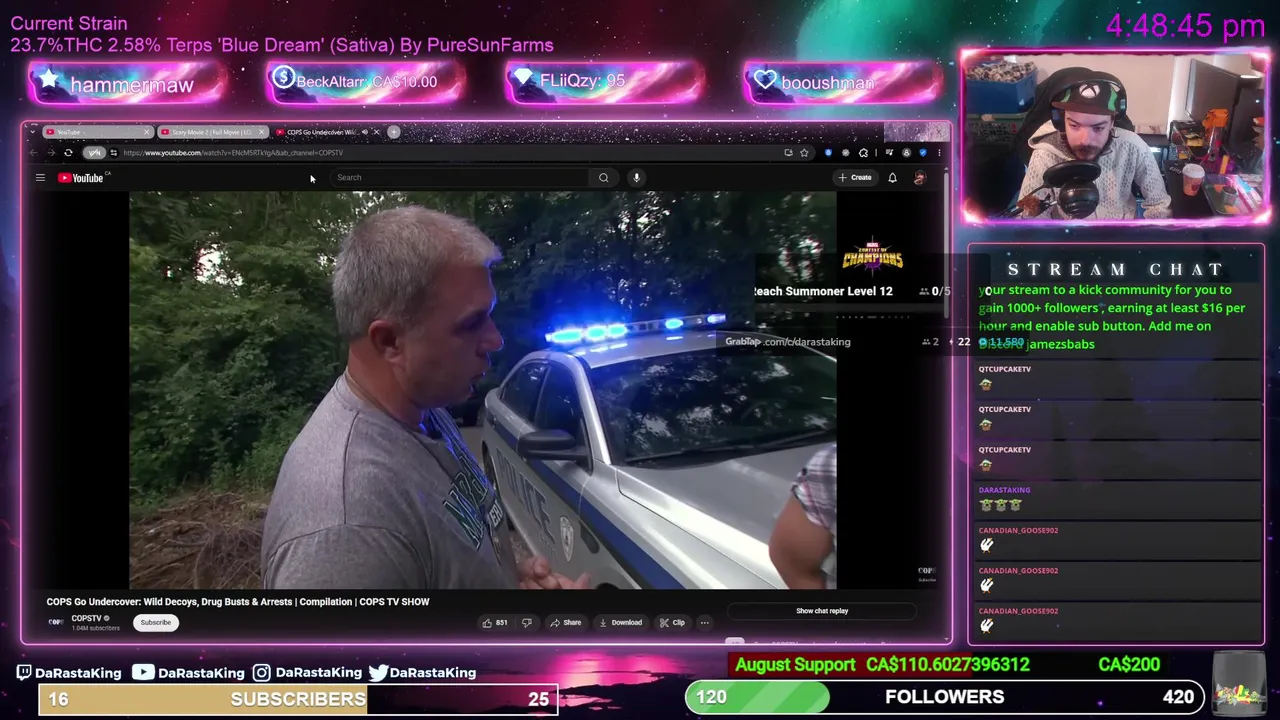Switch to Scary Movie 2 tab

(x=212, y=132)
